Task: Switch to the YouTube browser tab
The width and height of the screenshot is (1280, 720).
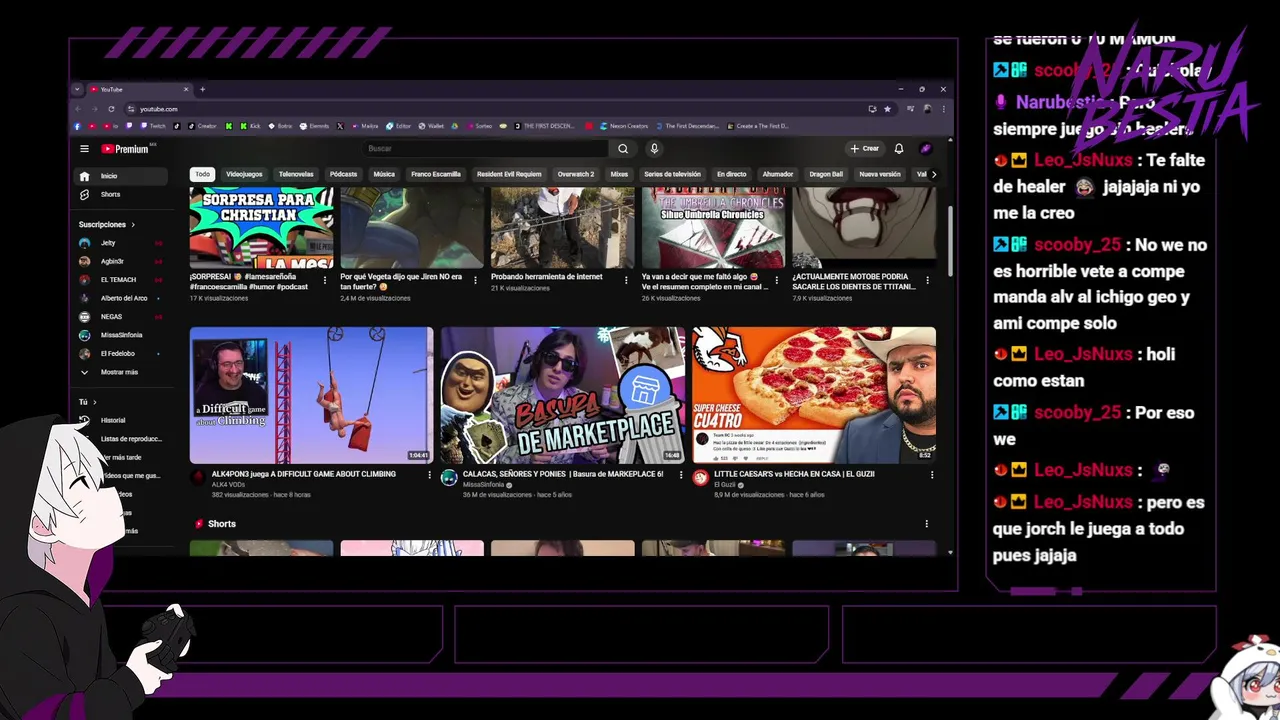Action: pyautogui.click(x=138, y=89)
